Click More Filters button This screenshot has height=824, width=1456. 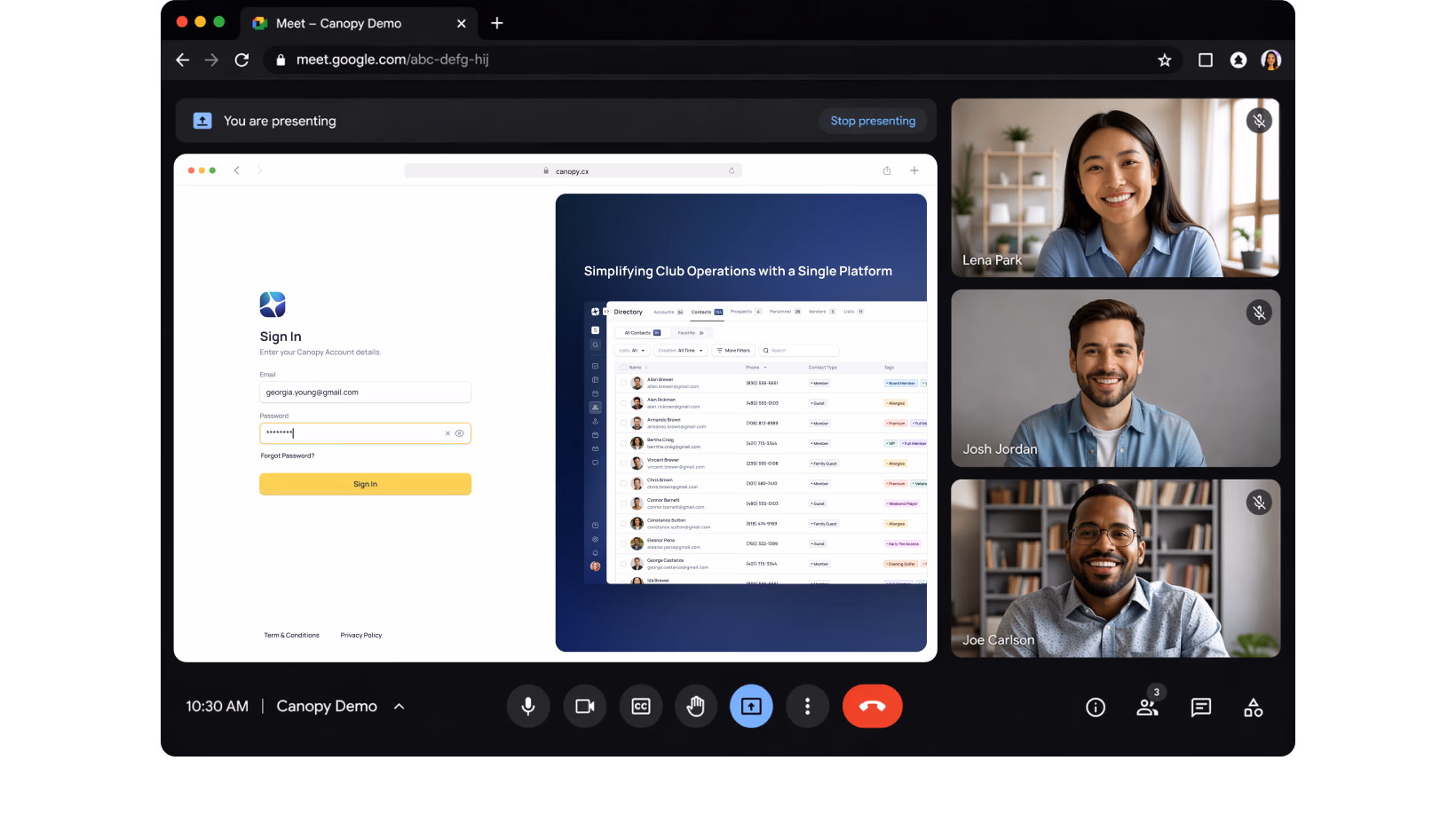tap(733, 351)
